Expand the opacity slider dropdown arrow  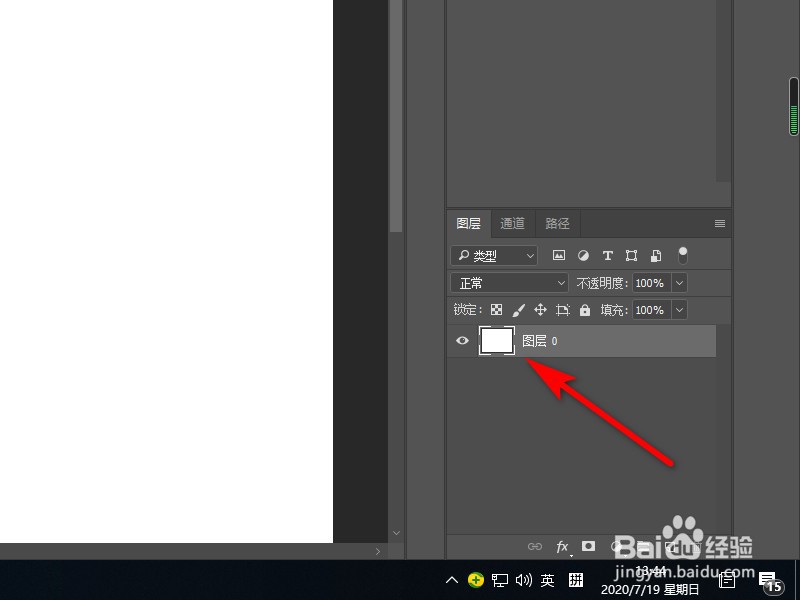680,283
